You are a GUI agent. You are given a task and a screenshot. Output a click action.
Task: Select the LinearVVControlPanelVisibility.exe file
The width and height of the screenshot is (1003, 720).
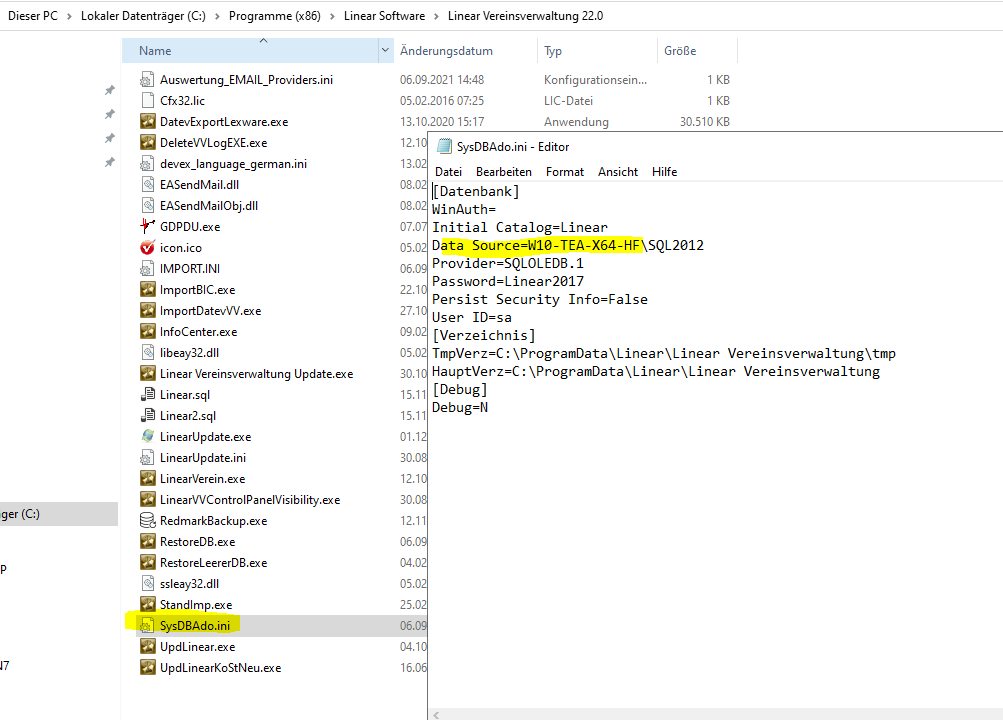click(x=250, y=499)
